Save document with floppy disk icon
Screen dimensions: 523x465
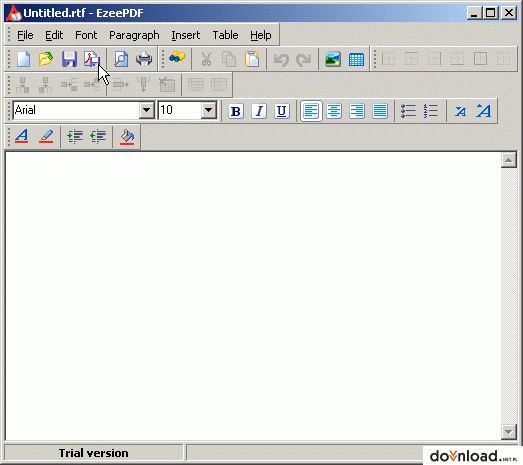[69, 59]
